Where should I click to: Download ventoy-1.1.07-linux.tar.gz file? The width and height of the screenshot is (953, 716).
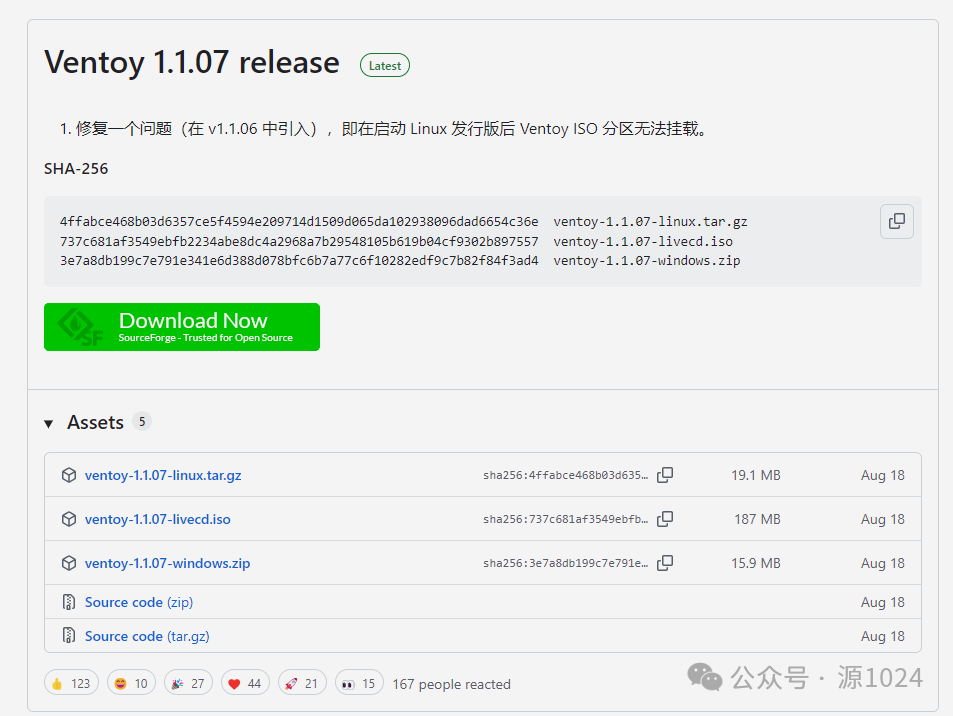pos(163,475)
